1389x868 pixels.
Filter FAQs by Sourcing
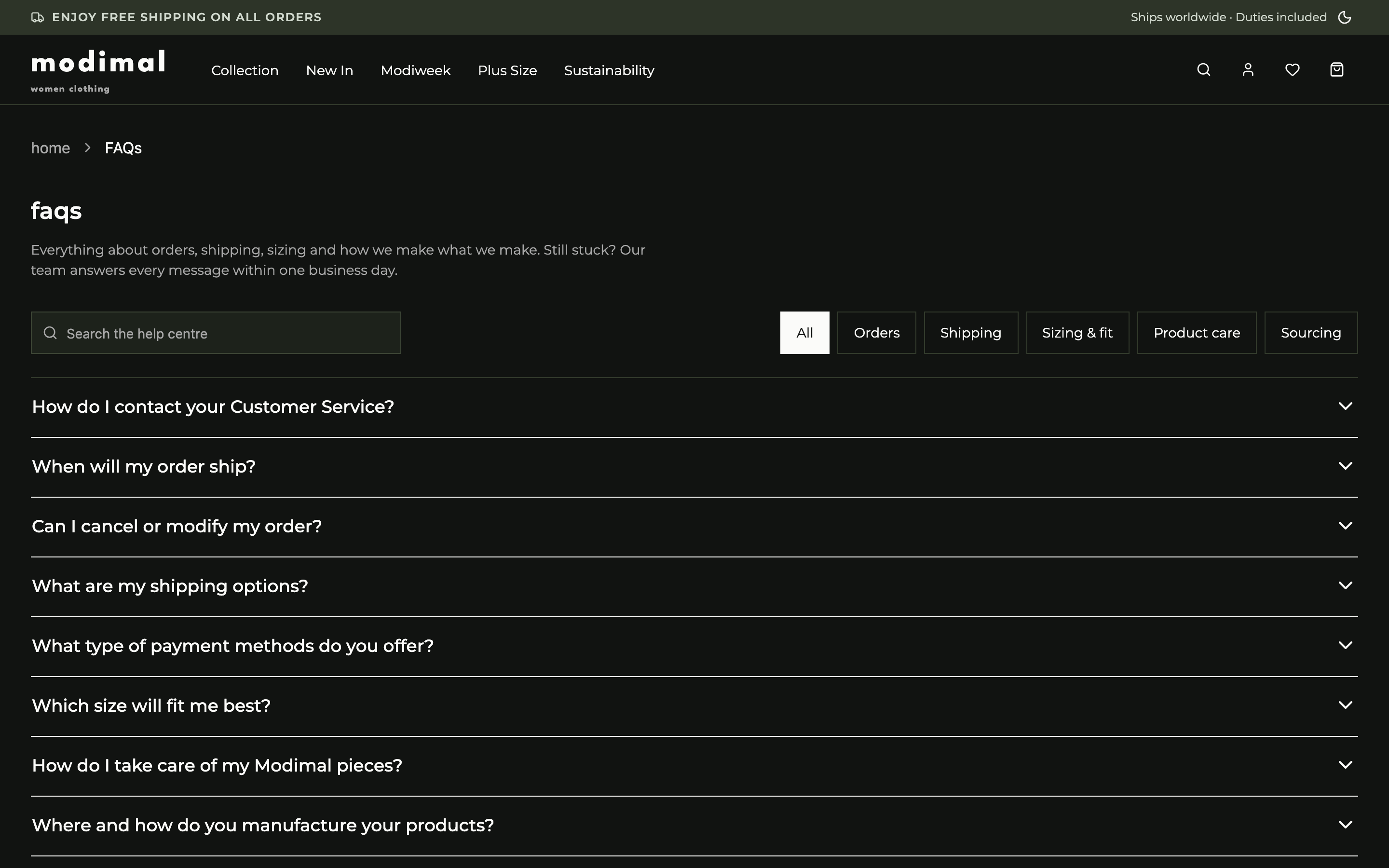tap(1311, 333)
